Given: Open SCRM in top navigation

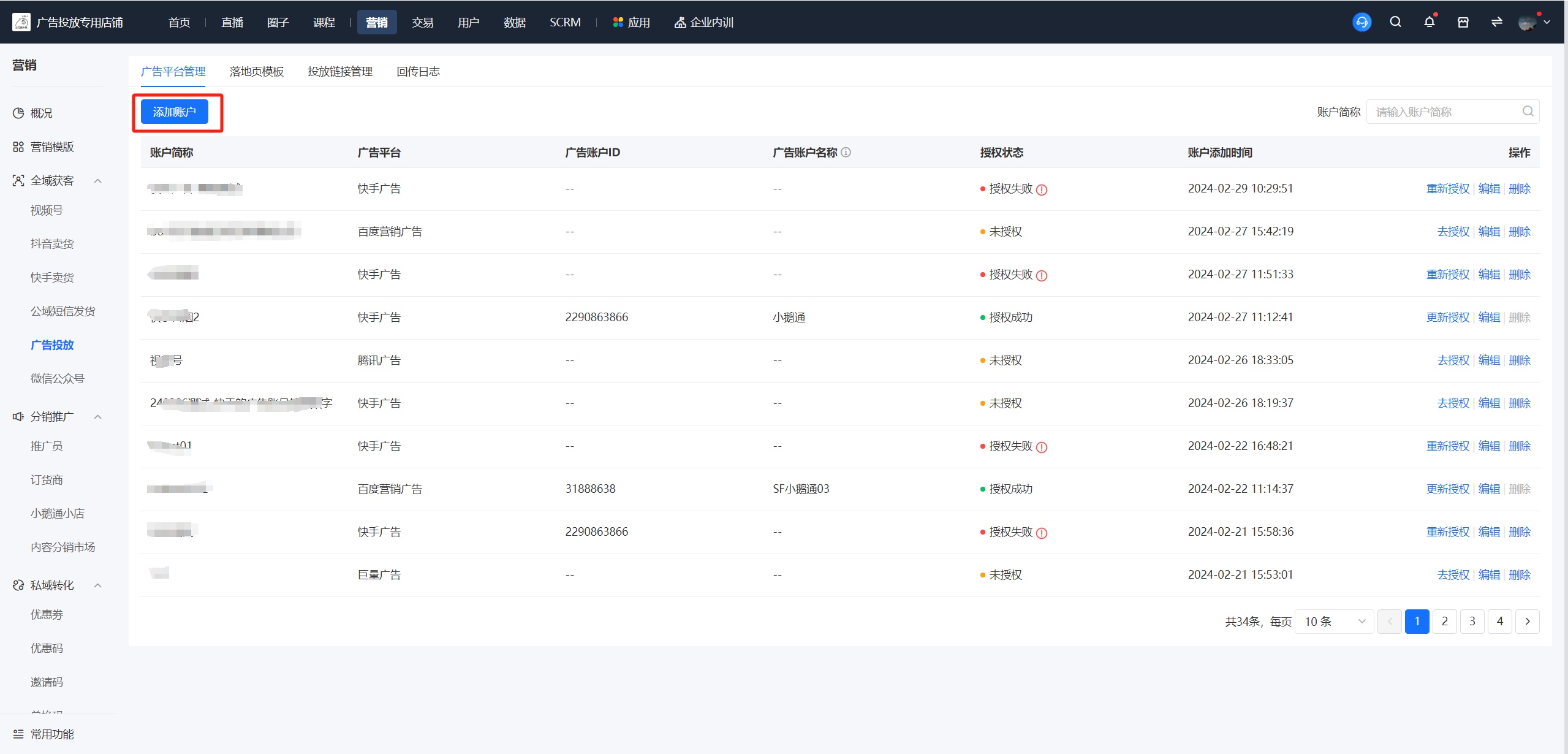Looking at the screenshot, I should coord(565,22).
